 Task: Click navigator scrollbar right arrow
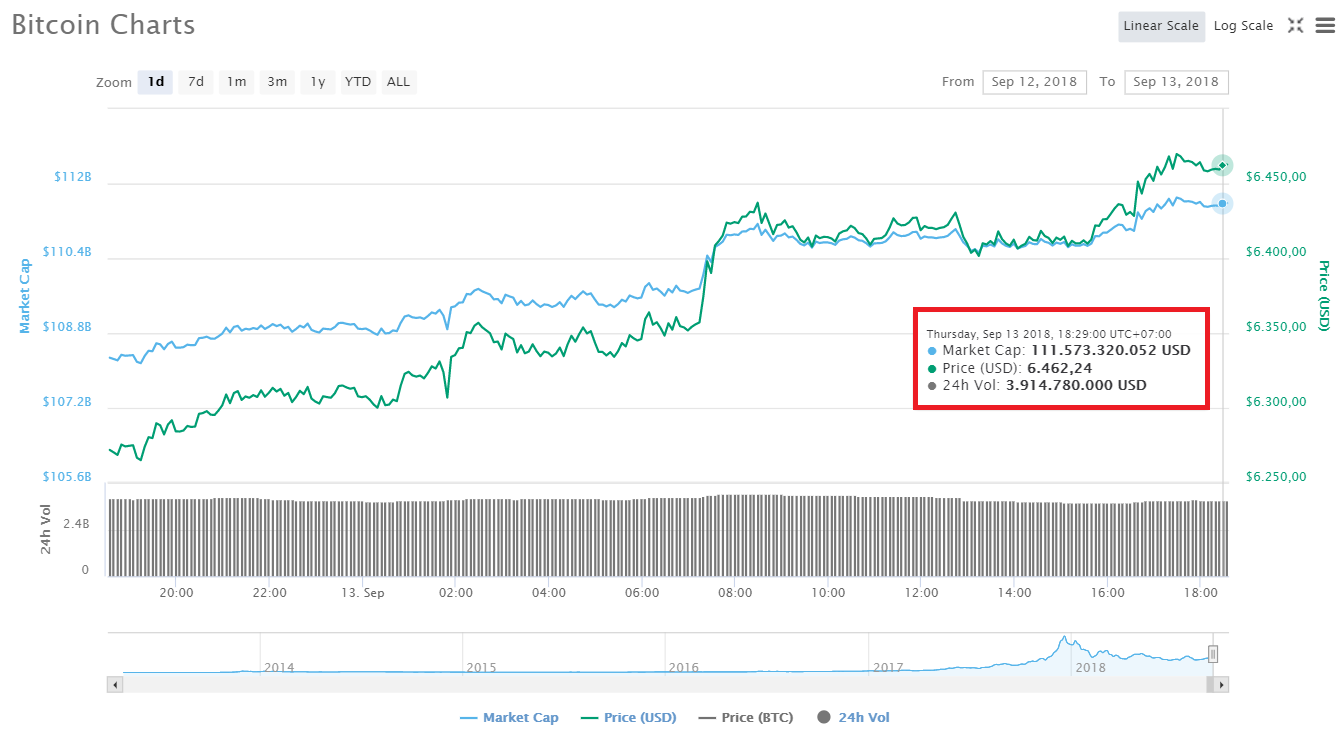point(1221,685)
